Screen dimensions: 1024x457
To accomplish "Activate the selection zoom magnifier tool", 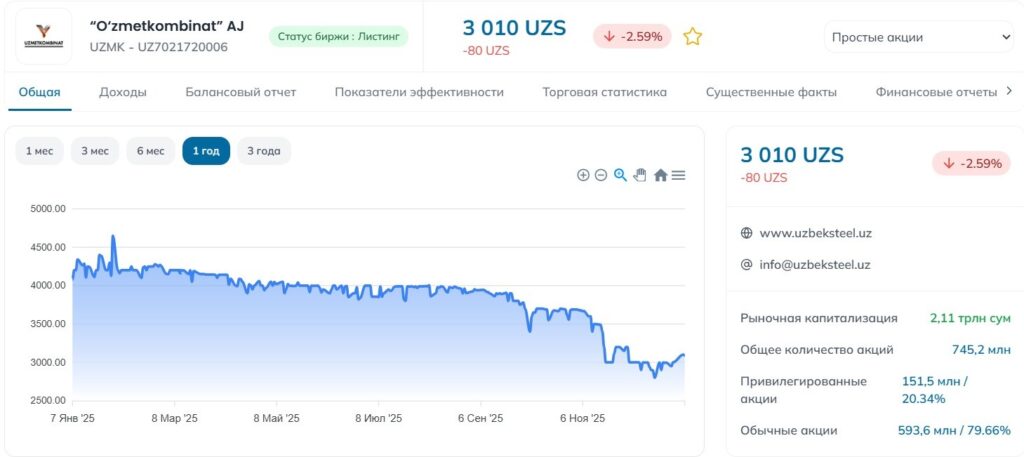I will click(620, 175).
